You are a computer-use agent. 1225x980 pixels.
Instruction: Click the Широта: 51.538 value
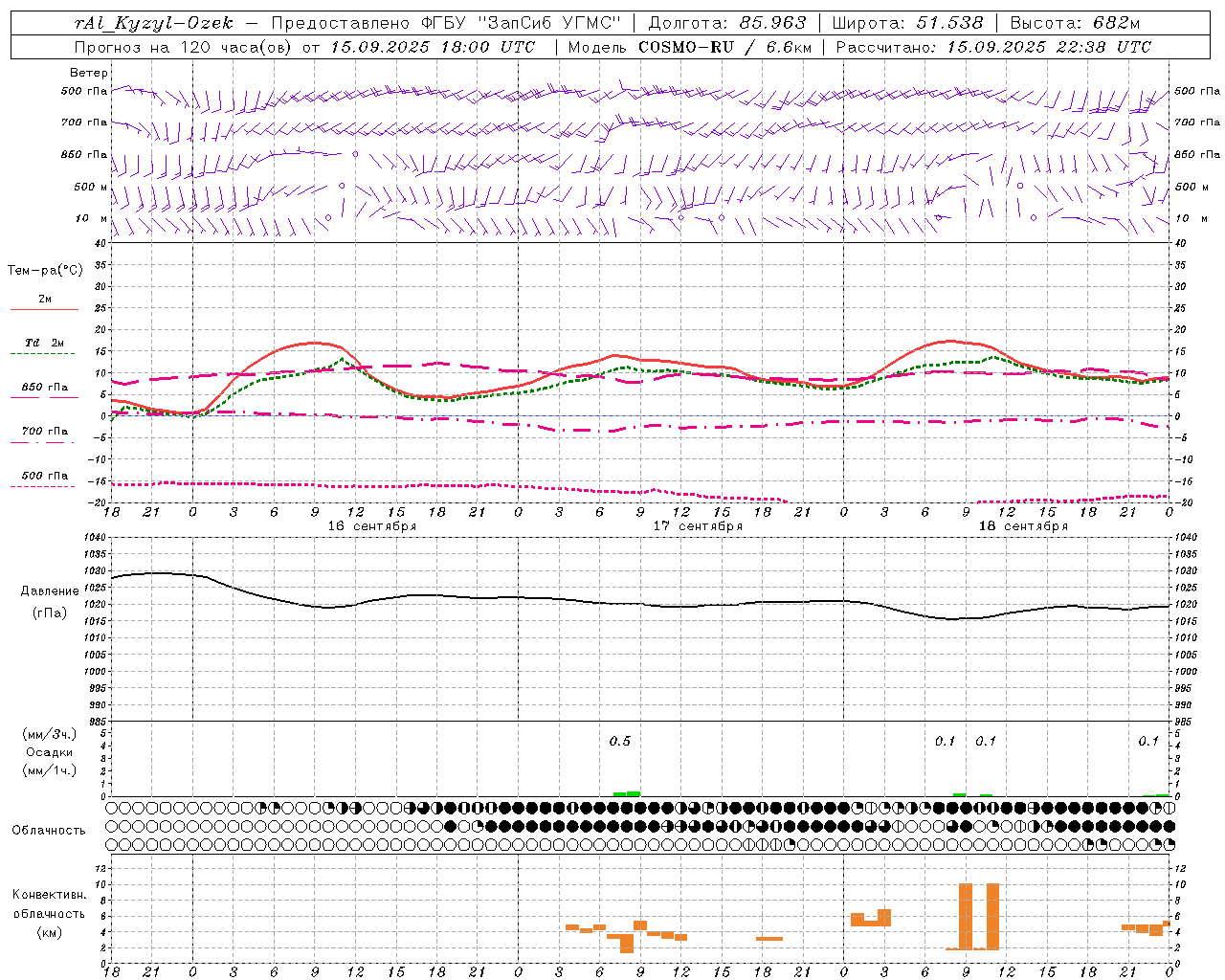click(907, 23)
